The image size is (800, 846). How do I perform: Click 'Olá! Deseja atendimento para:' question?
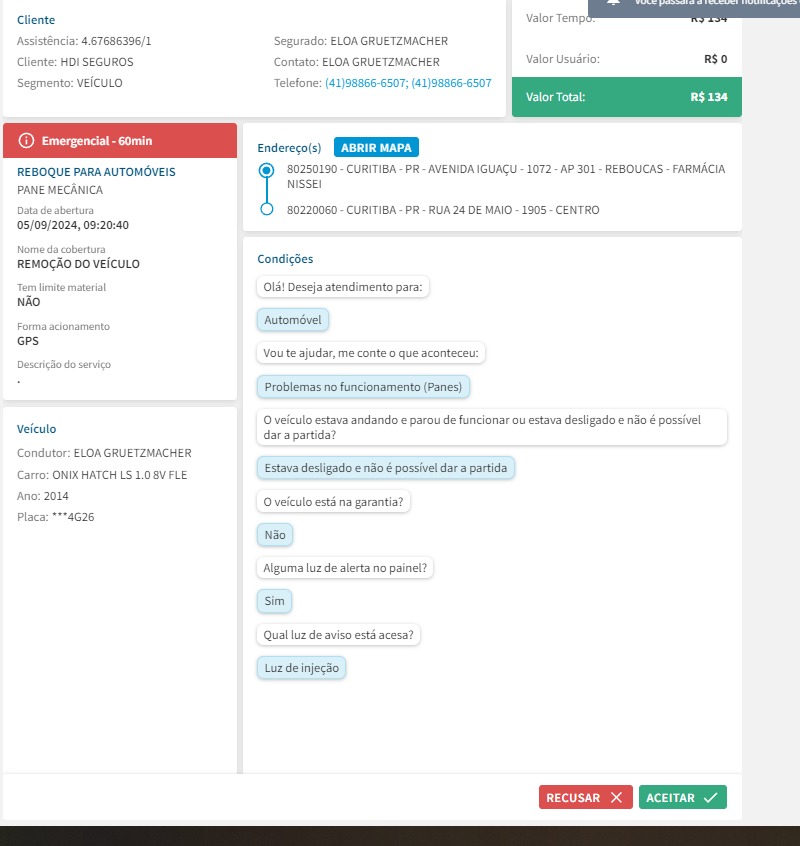[x=343, y=287]
